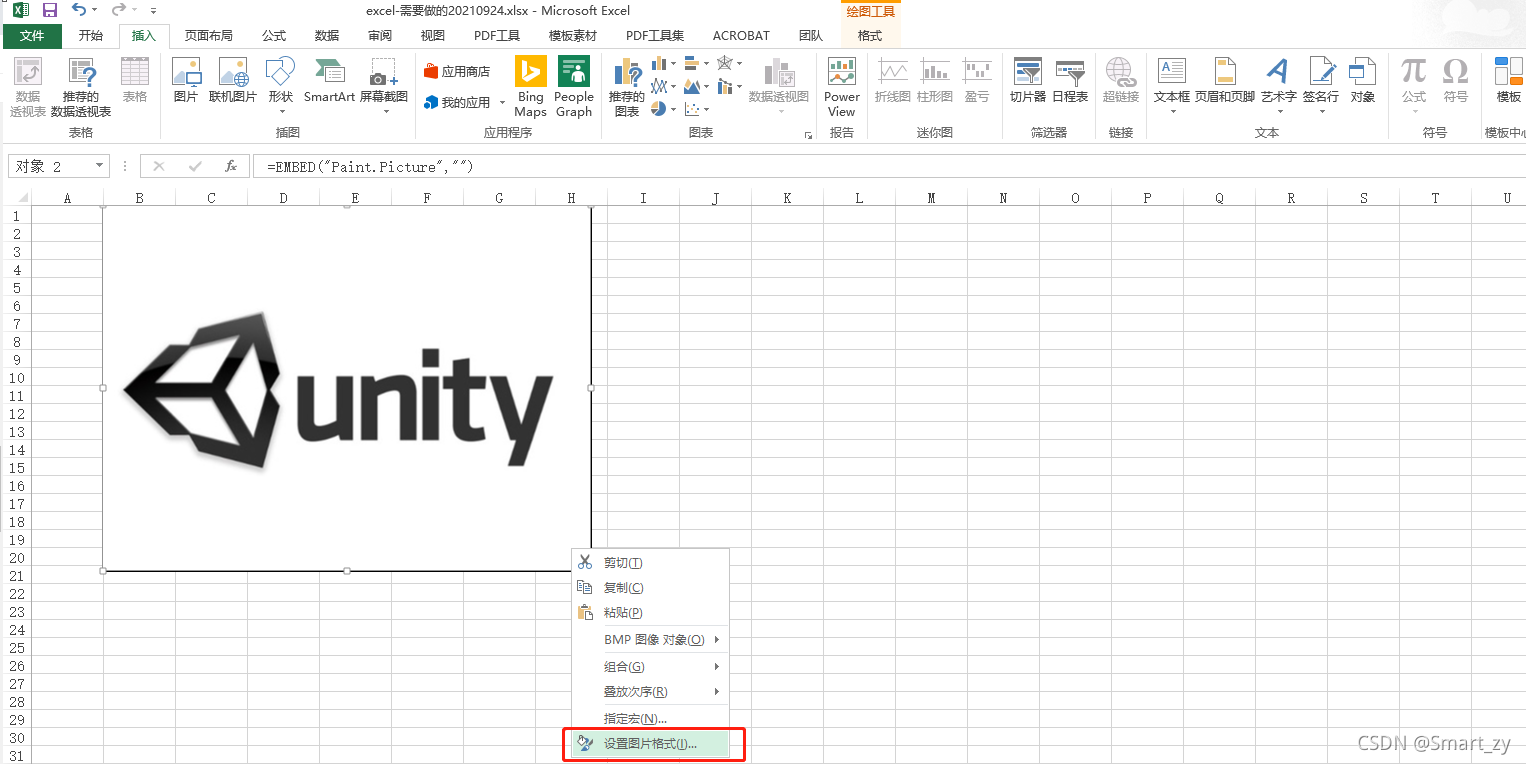Image resolution: width=1526 pixels, height=764 pixels.
Task: Insert an Equation
Action: (1414, 85)
